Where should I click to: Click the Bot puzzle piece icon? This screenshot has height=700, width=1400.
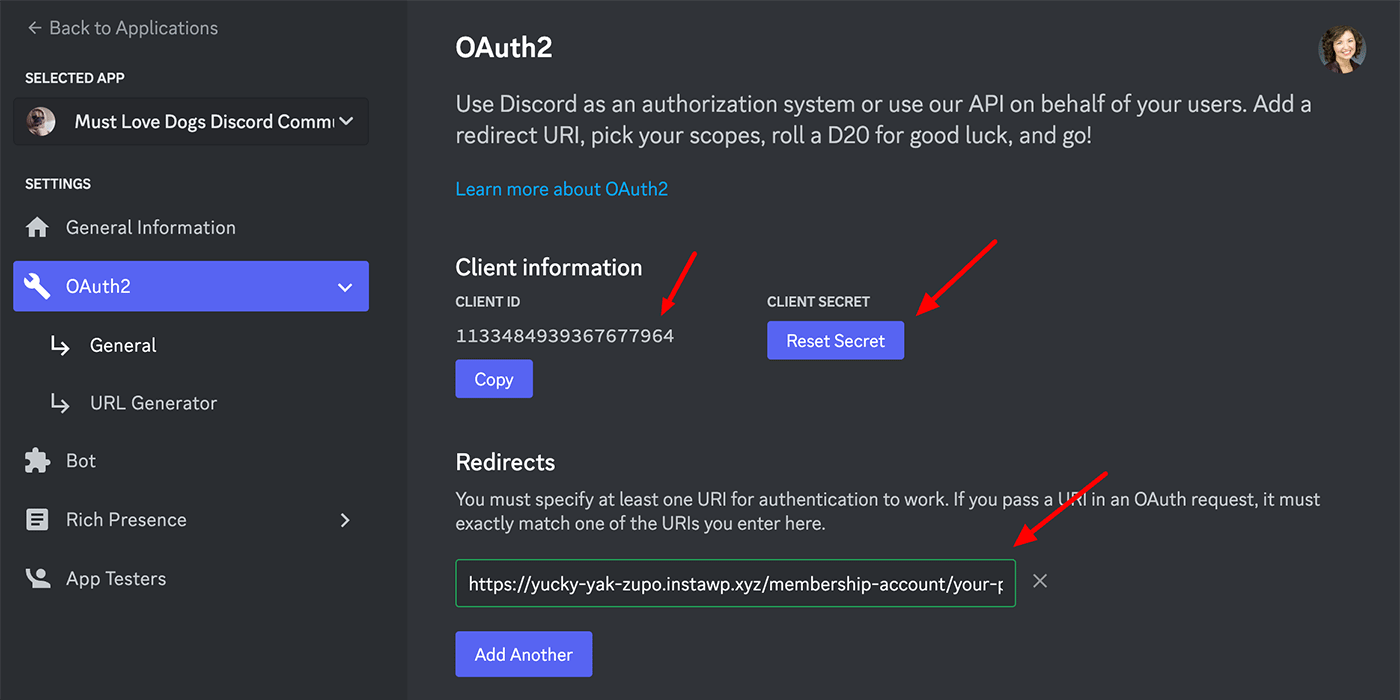click(x=37, y=460)
